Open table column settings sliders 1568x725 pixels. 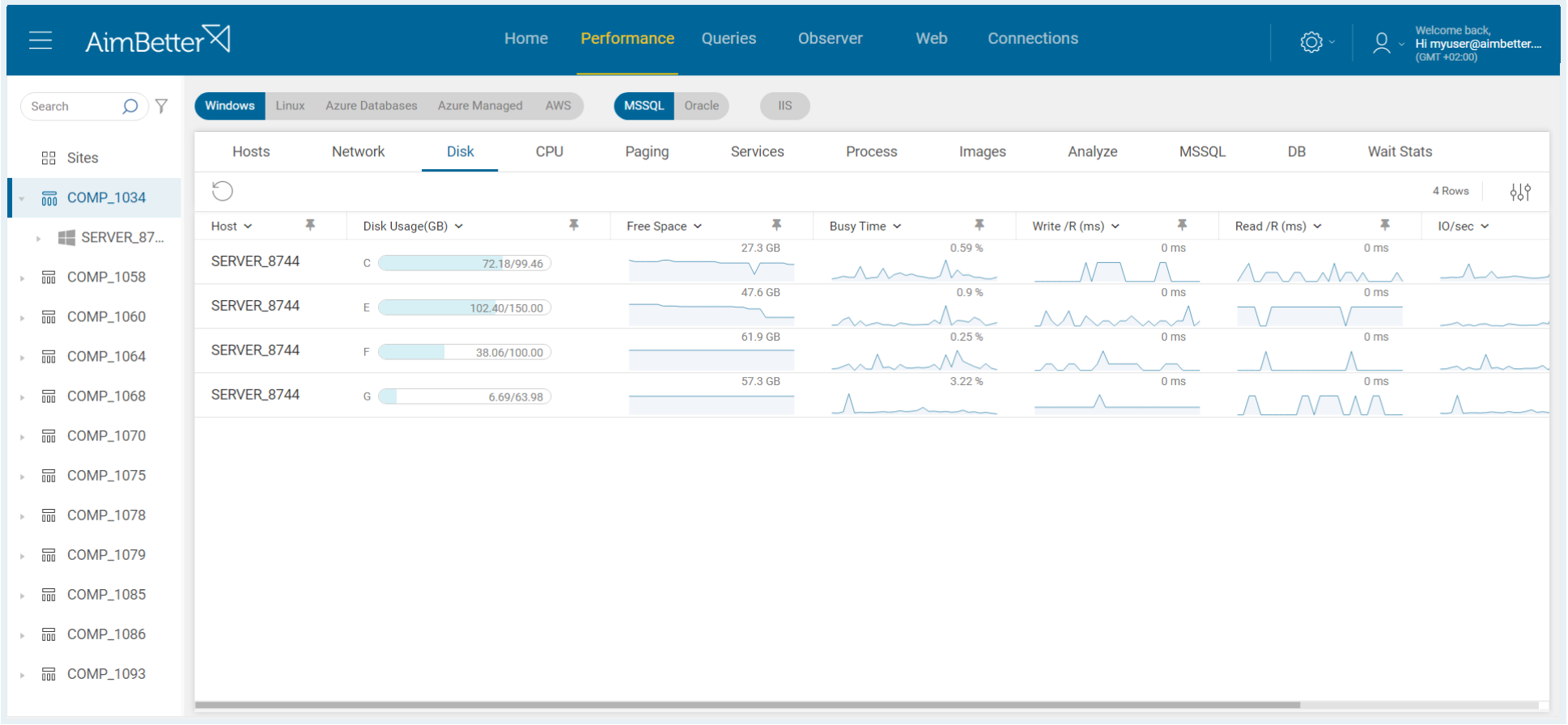[x=1520, y=192]
